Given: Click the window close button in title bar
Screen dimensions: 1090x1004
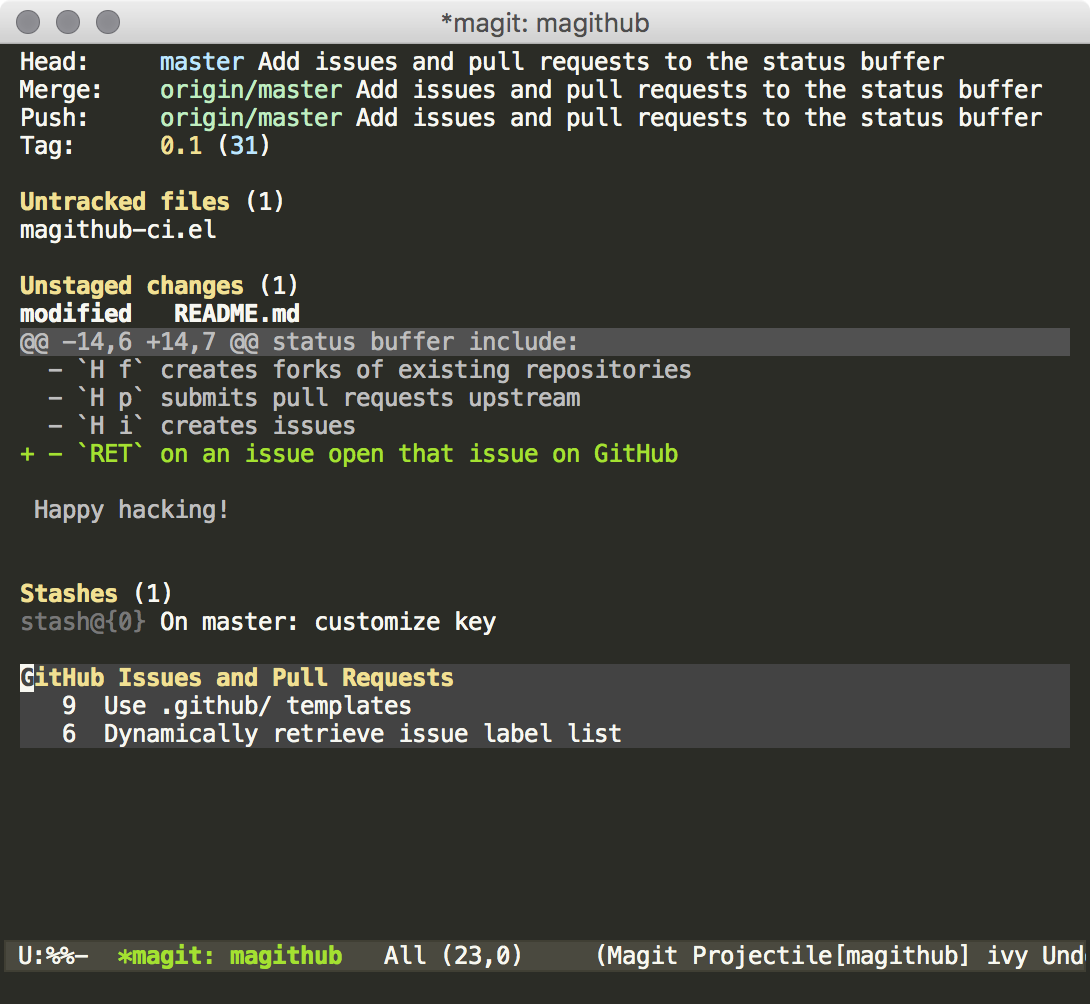Looking at the screenshot, I should click(28, 22).
